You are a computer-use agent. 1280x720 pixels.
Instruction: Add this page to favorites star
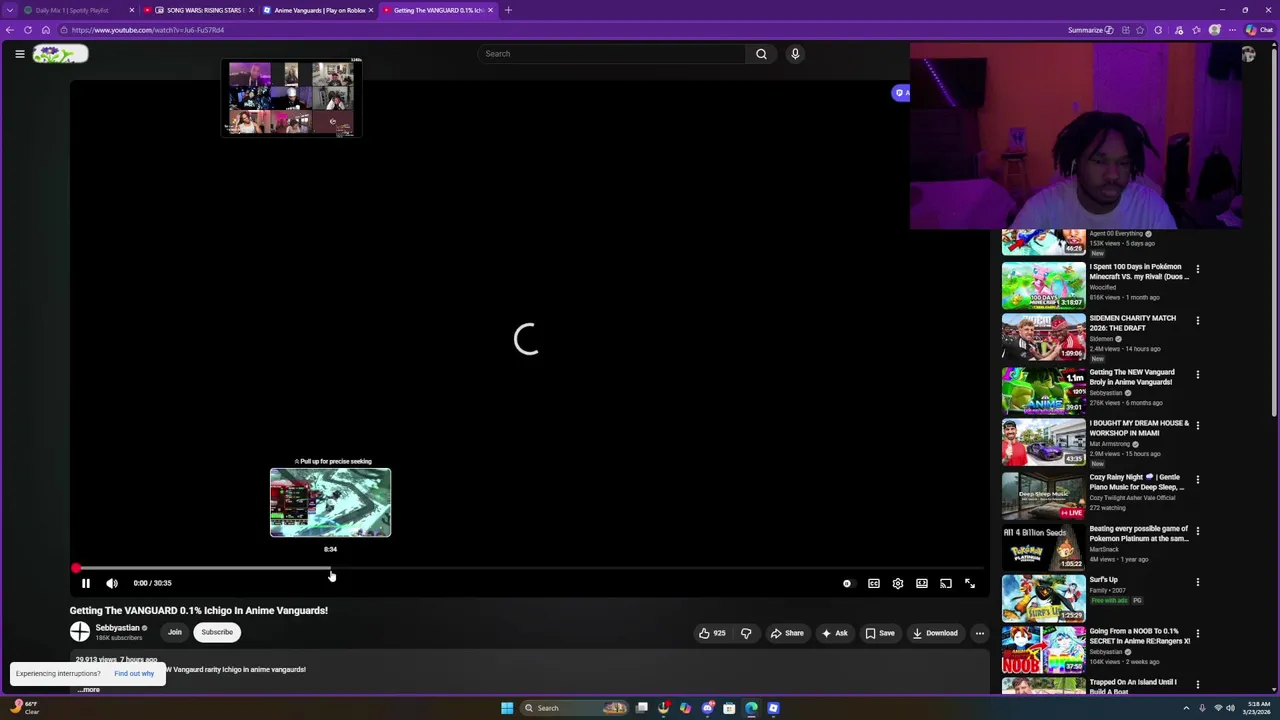pyautogui.click(x=1142, y=30)
